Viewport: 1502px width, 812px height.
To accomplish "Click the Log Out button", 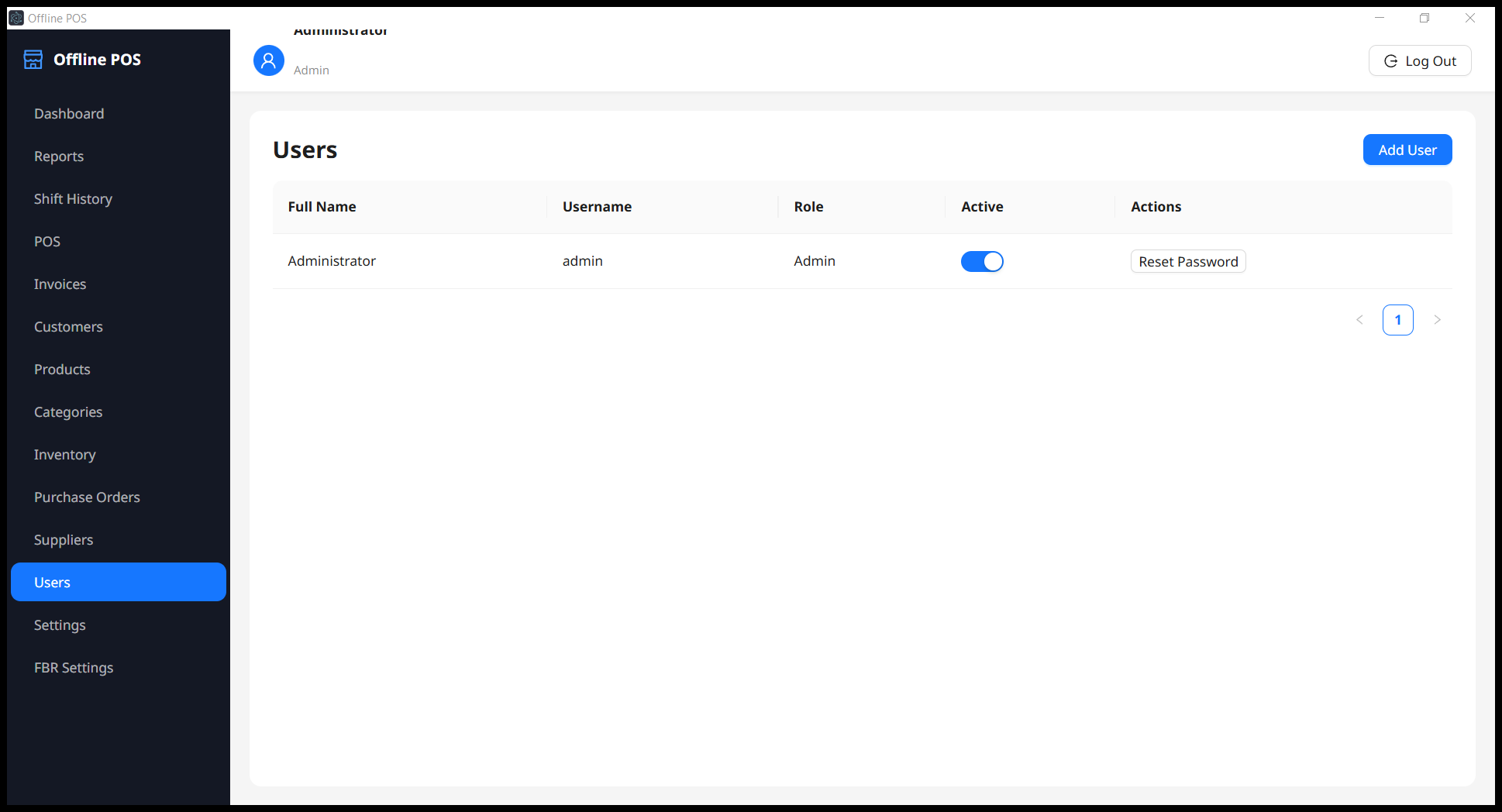I will tap(1420, 60).
